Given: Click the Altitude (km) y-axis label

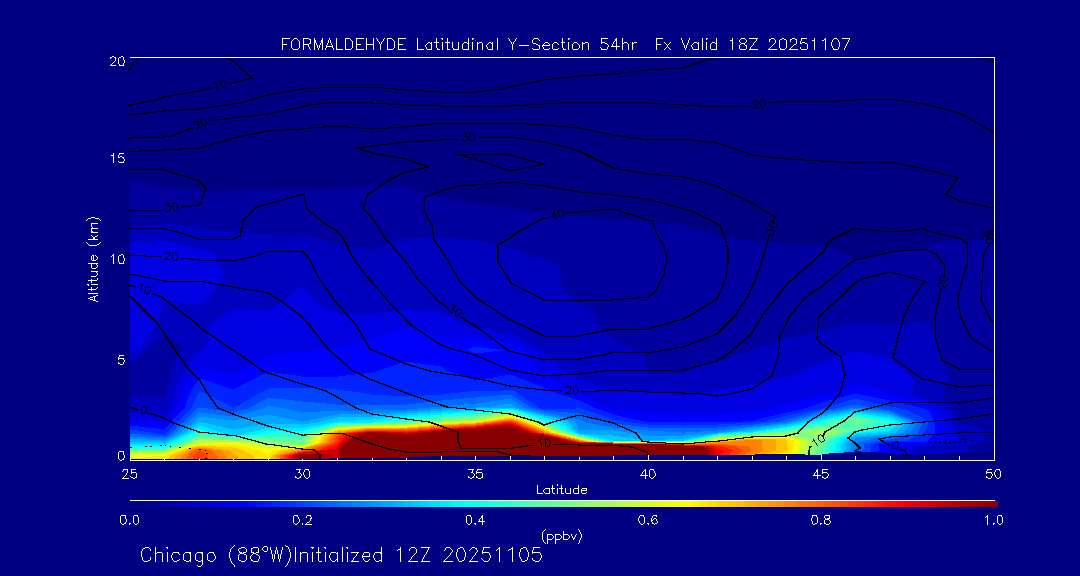Looking at the screenshot, I should click(x=93, y=258).
